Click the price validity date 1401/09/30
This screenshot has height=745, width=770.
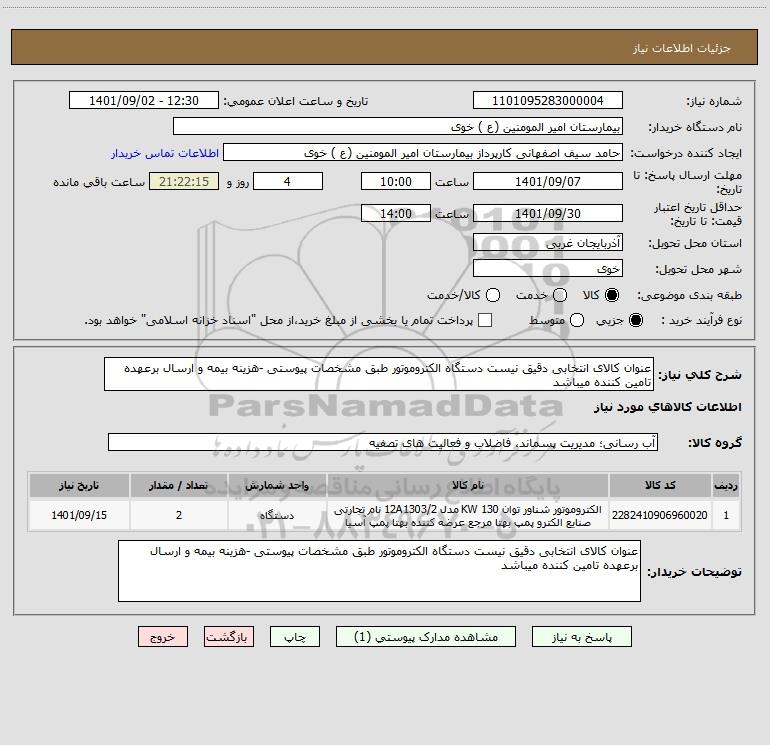(548, 213)
